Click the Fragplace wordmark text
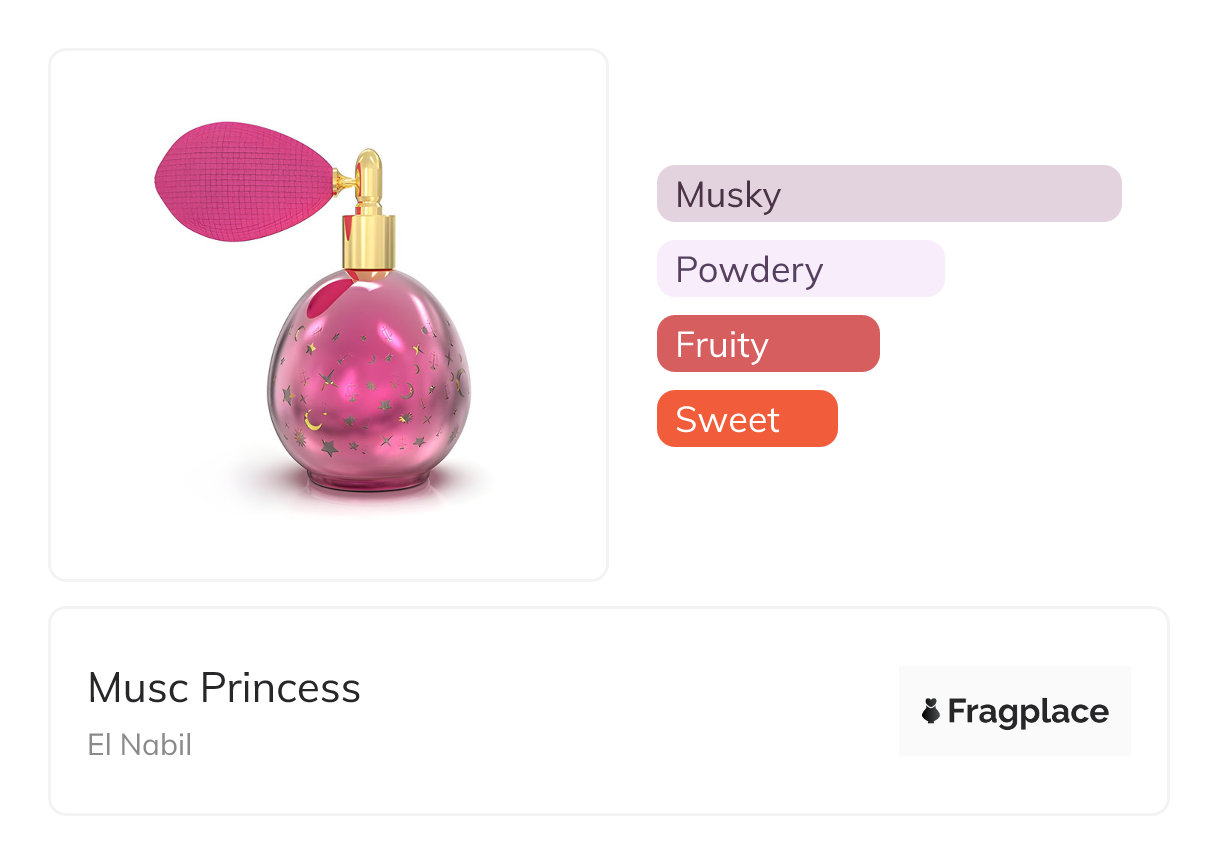The image size is (1218, 864). pos(1027,711)
